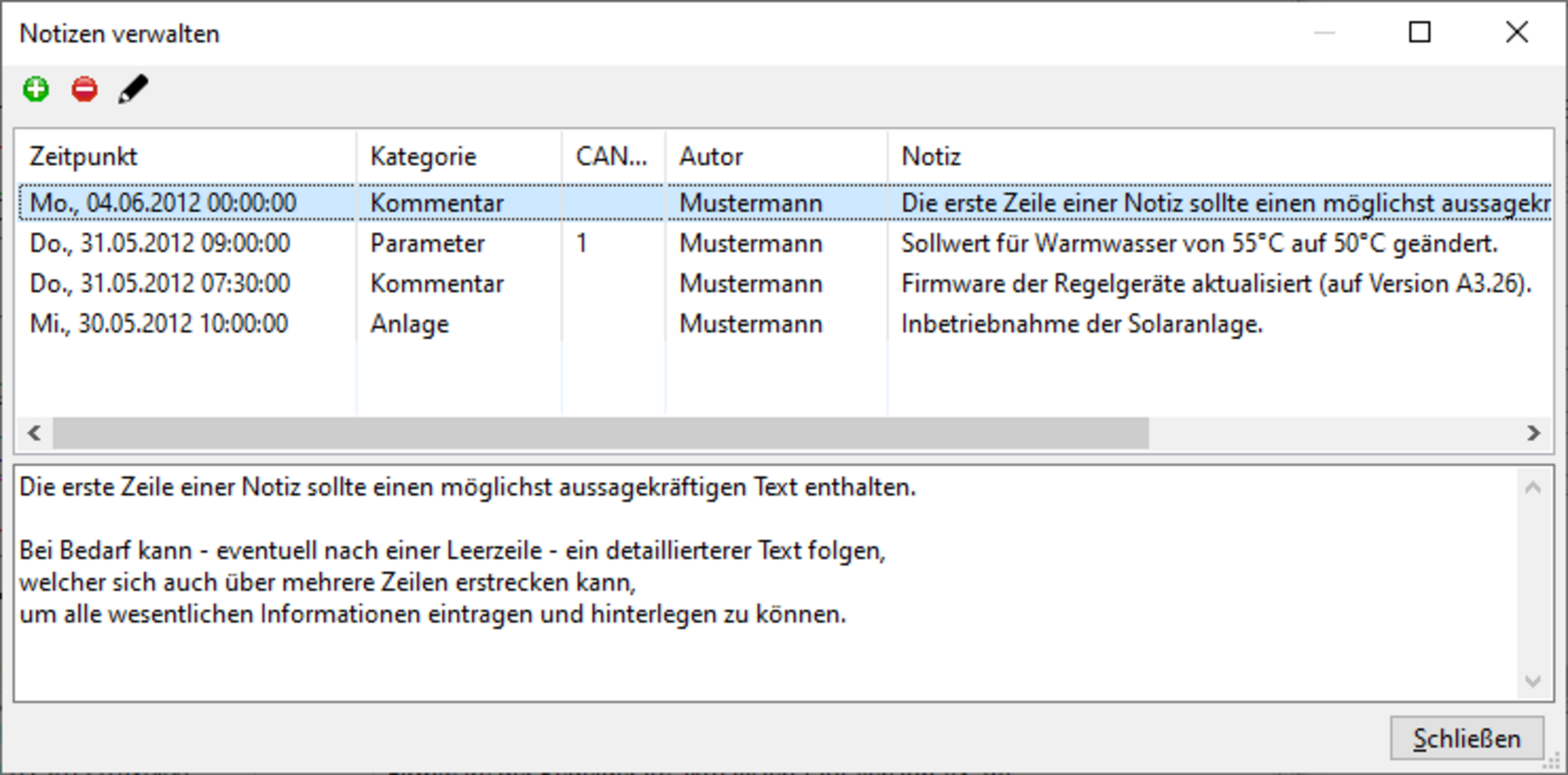The height and width of the screenshot is (775, 1568).
Task: Click the horizontal scrollbar thumb
Action: pyautogui.click(x=600, y=433)
